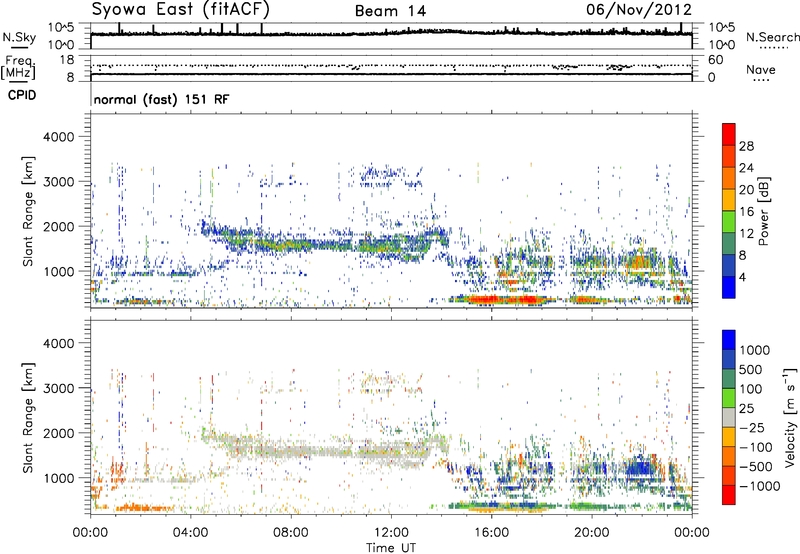
Task: Click the '60' Nave axis tick
Action: pyautogui.click(x=716, y=60)
